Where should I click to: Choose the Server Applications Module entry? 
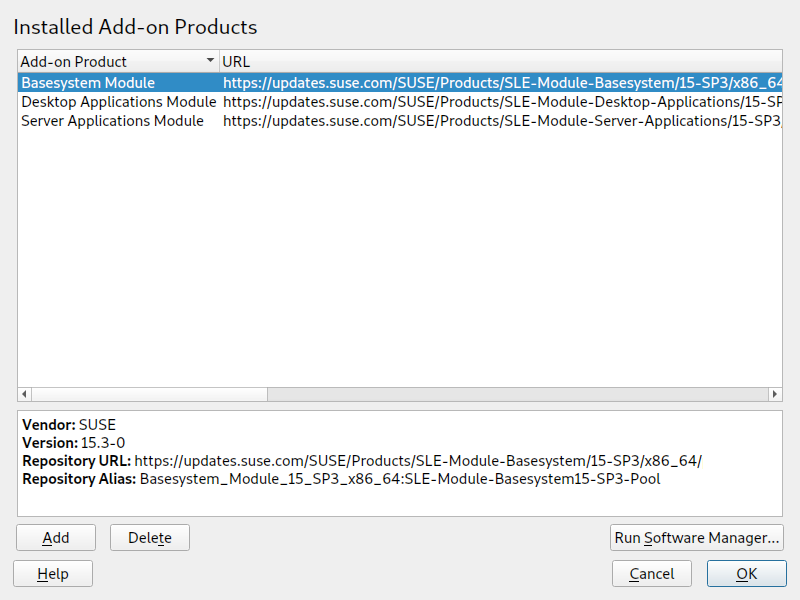tap(112, 121)
